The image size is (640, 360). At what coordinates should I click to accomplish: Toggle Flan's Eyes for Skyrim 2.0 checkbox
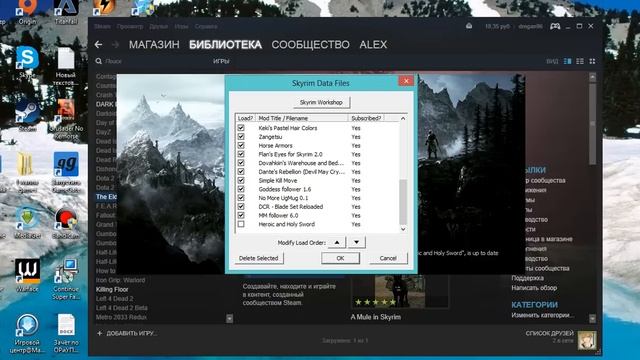pos(241,154)
